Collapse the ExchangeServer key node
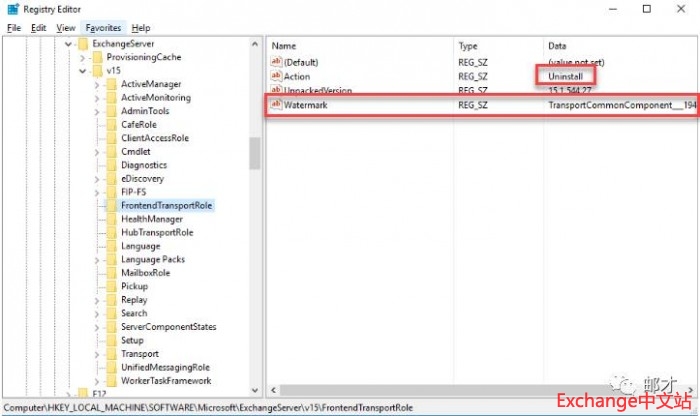The width and height of the screenshot is (700, 416). [x=69, y=44]
